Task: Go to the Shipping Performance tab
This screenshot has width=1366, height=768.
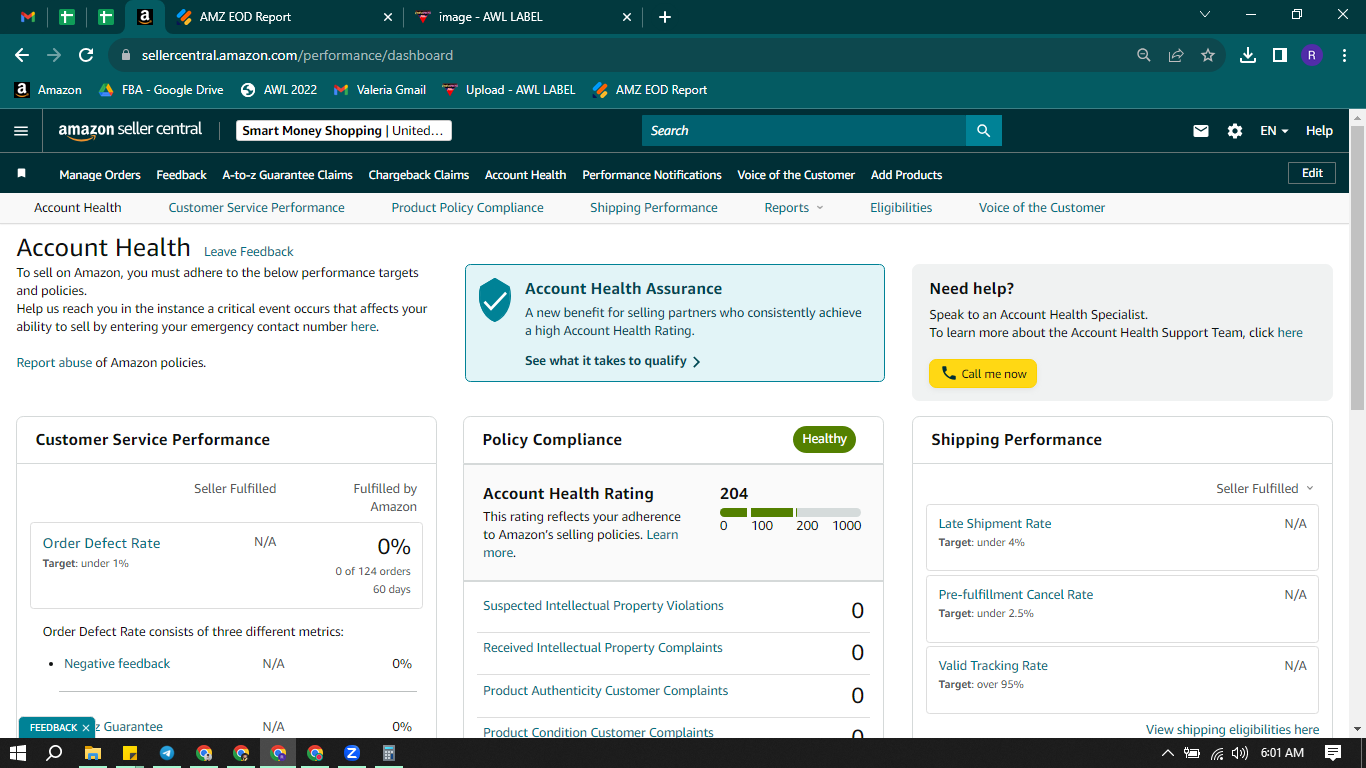Action: pyautogui.click(x=653, y=208)
